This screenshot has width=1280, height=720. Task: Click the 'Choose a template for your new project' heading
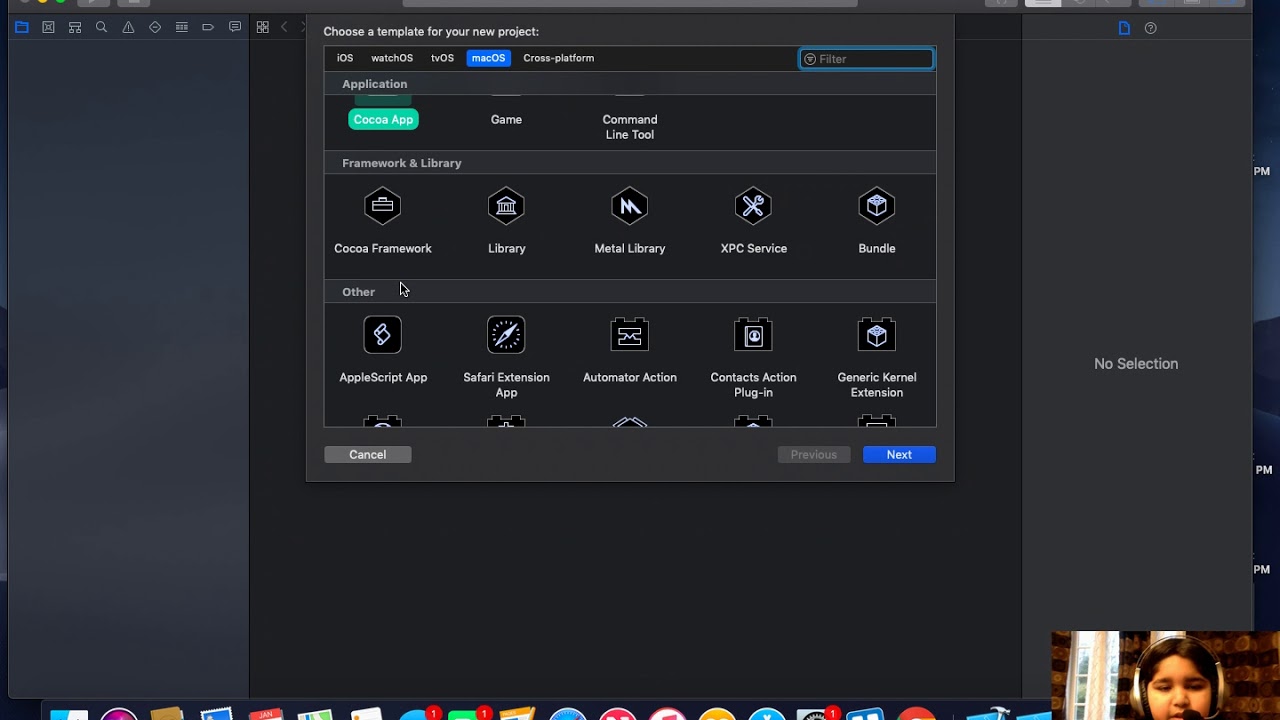431,32
